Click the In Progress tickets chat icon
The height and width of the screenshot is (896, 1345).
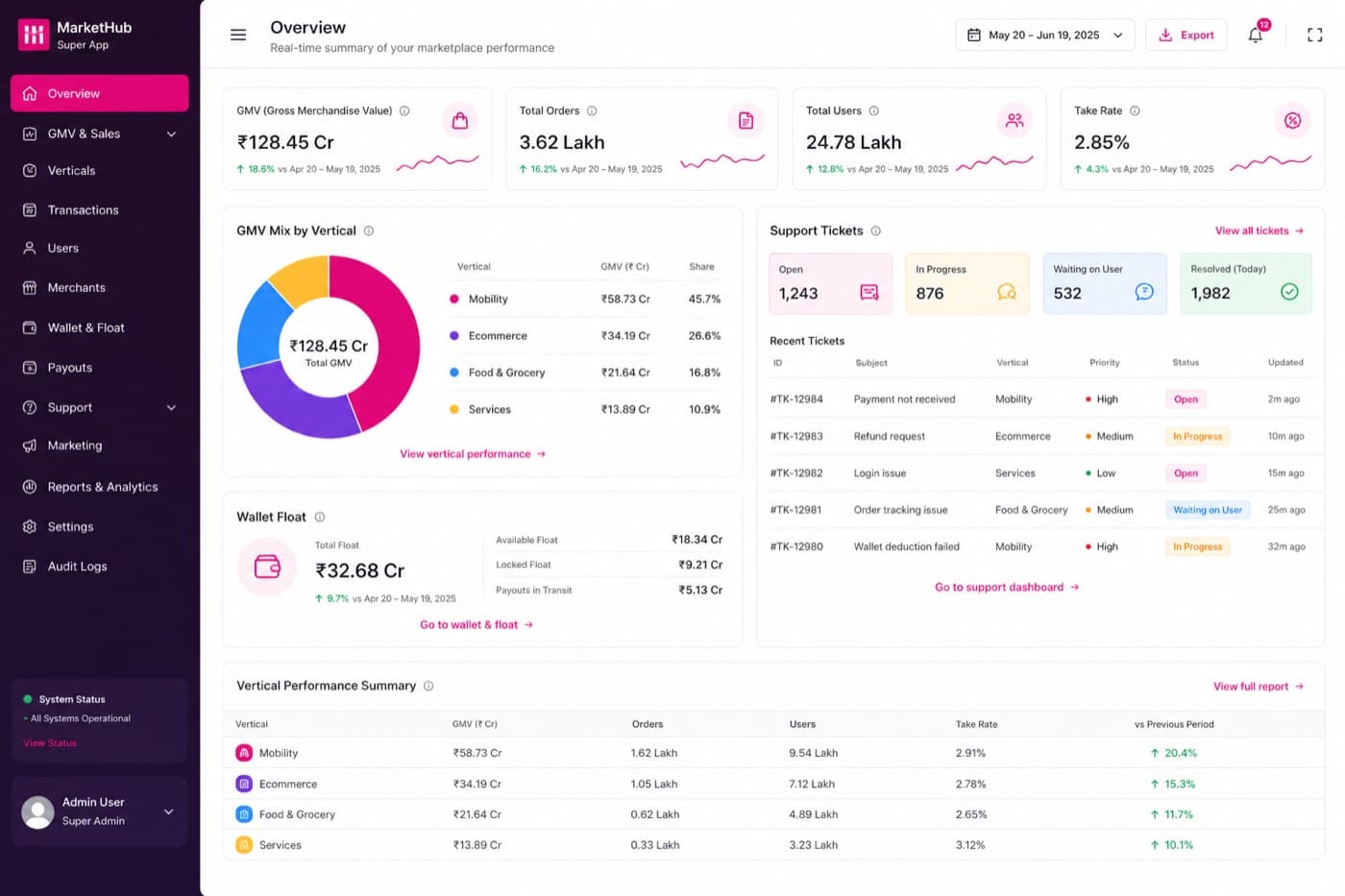click(1007, 292)
